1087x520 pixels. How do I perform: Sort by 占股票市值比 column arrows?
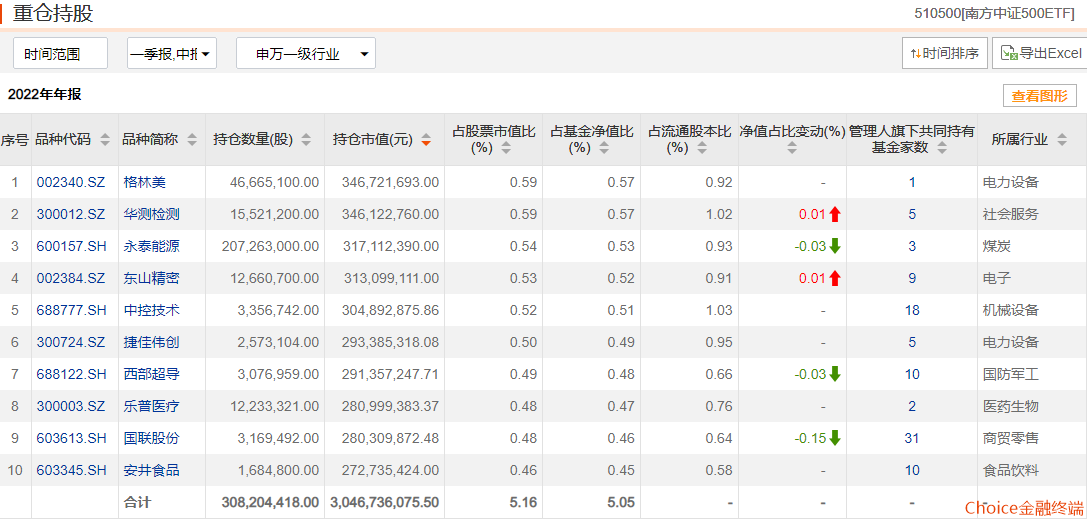coord(506,148)
